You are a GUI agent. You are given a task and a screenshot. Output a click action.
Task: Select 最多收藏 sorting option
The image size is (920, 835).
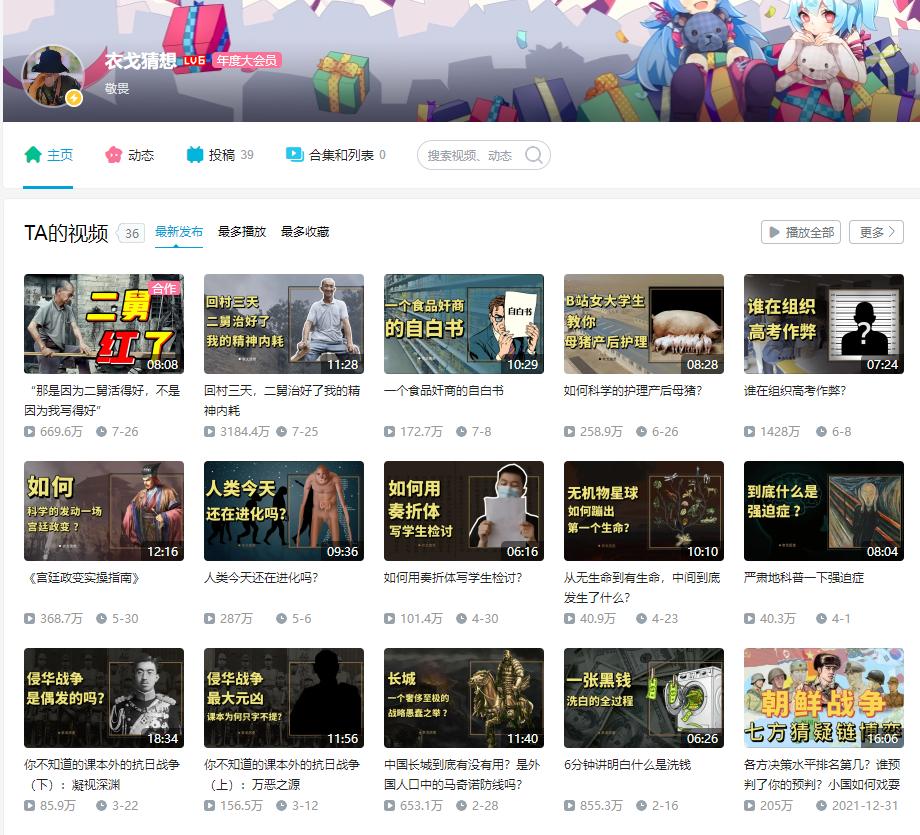(x=306, y=231)
